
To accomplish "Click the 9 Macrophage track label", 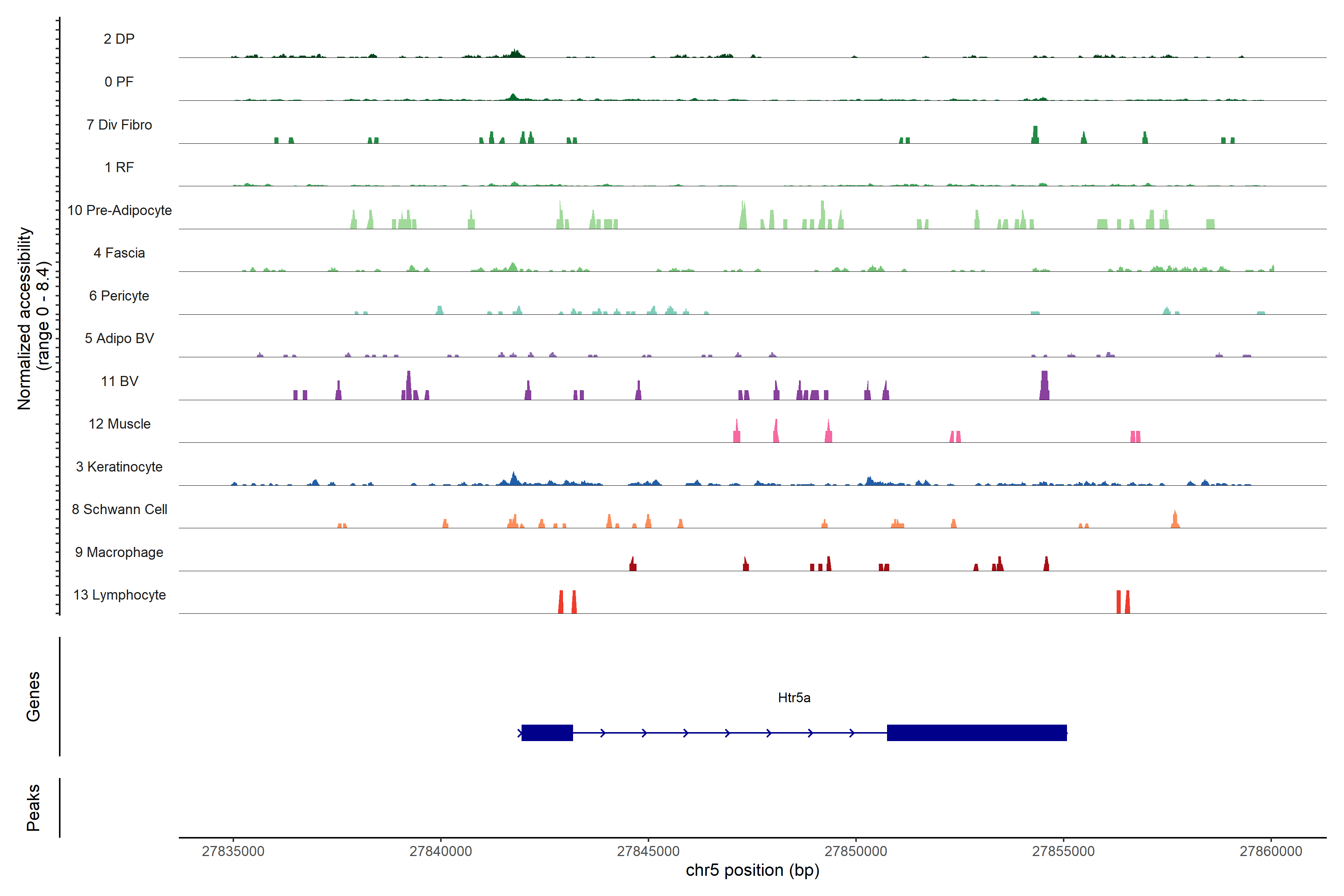I will point(119,552).
